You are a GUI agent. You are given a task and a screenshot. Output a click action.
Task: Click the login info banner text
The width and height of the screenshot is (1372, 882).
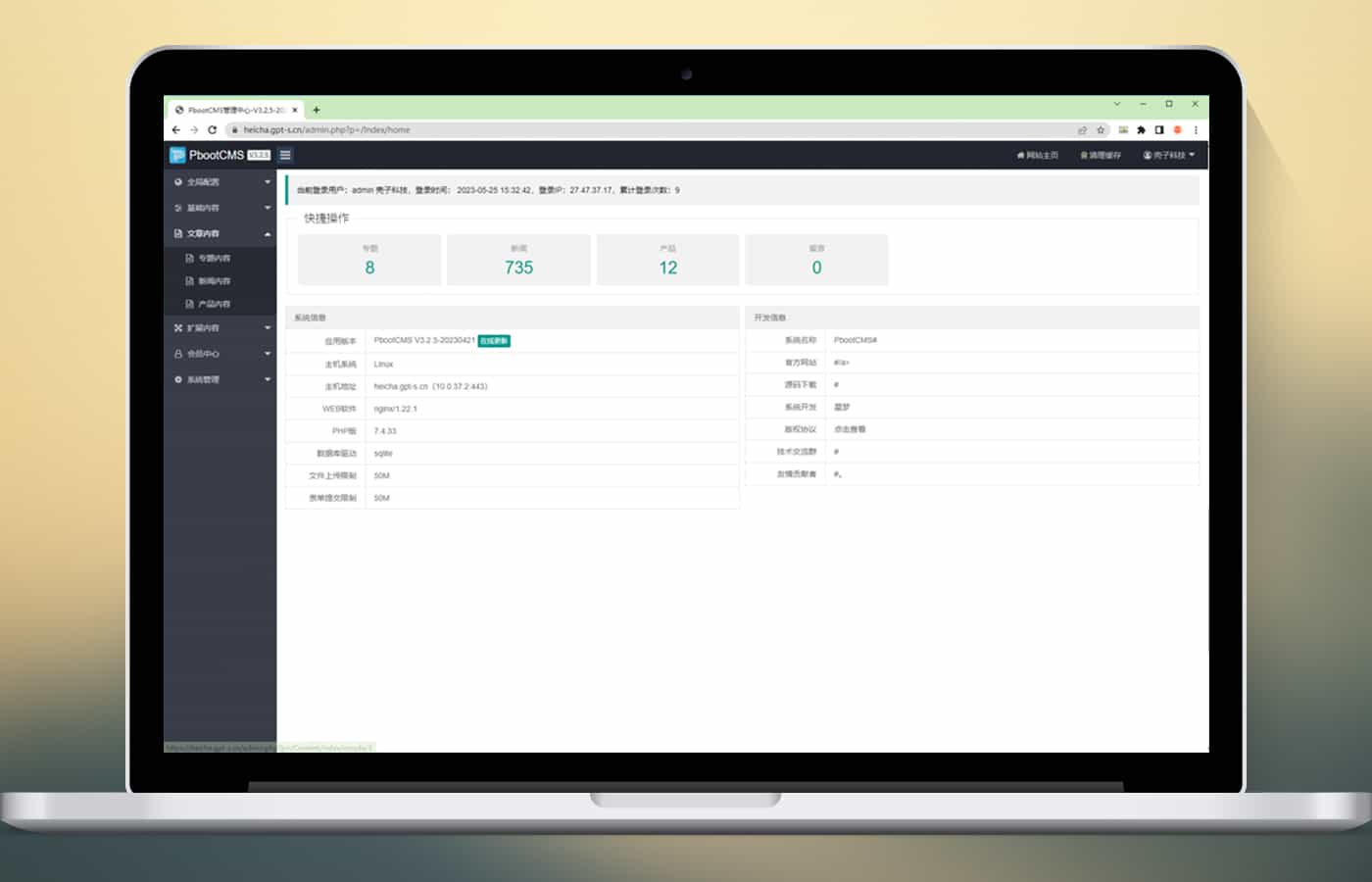pos(488,190)
